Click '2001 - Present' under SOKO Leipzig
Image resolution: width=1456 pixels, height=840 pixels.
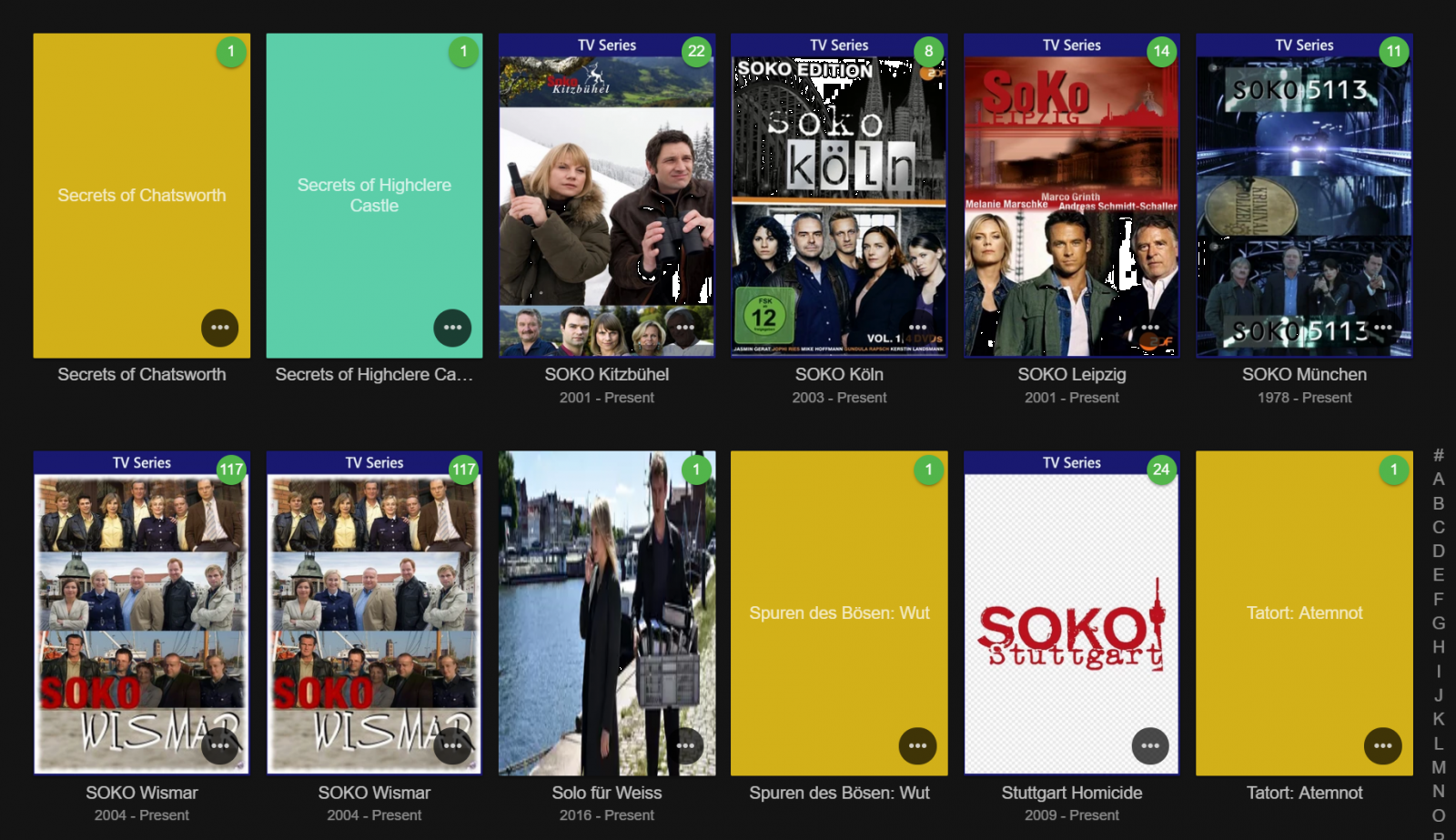(1072, 398)
